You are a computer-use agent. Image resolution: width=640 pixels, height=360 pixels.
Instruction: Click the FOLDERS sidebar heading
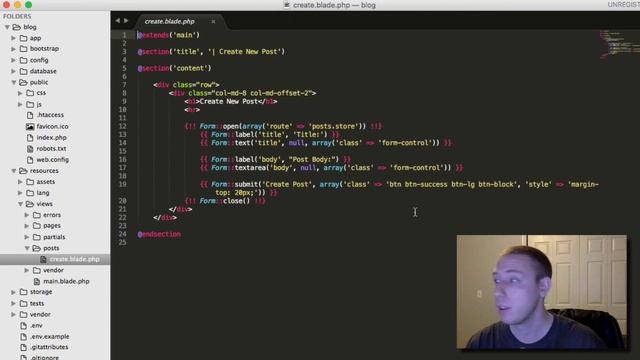point(17,16)
